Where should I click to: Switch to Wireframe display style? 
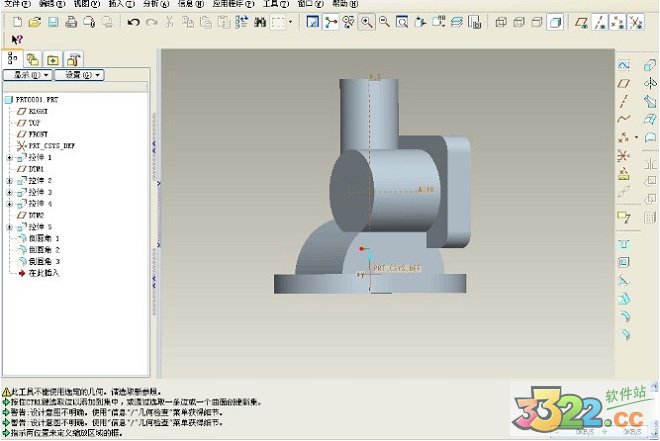[500, 22]
